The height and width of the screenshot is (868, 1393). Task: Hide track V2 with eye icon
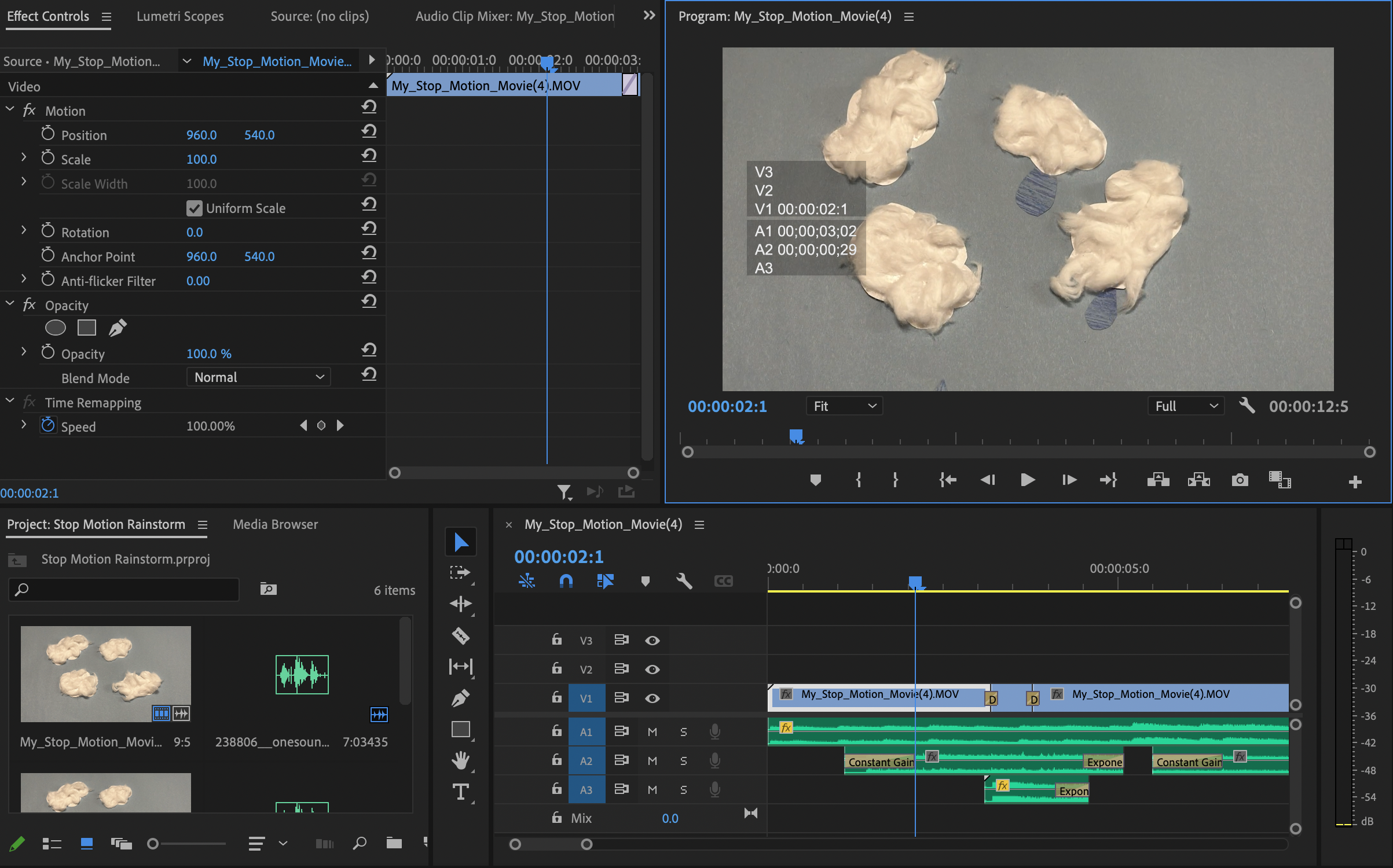(652, 670)
